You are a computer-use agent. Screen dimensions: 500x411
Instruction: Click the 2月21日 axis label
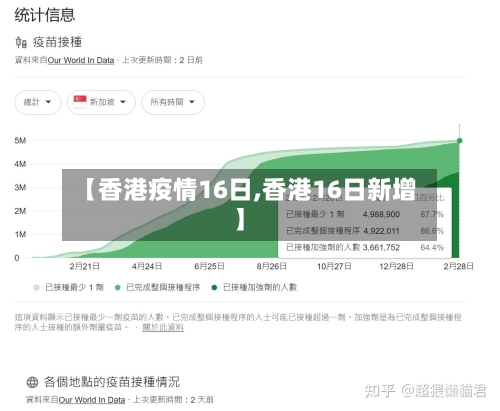[84, 266]
